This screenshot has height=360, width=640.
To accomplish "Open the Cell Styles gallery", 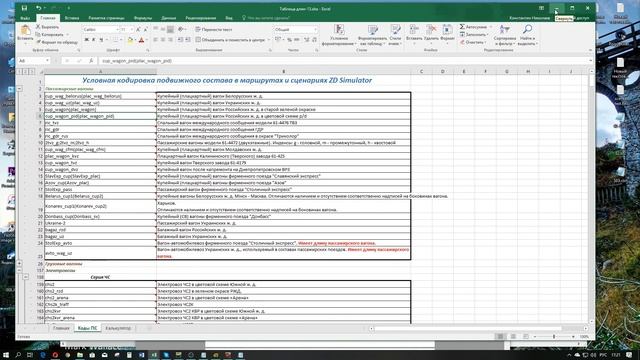I will point(395,35).
